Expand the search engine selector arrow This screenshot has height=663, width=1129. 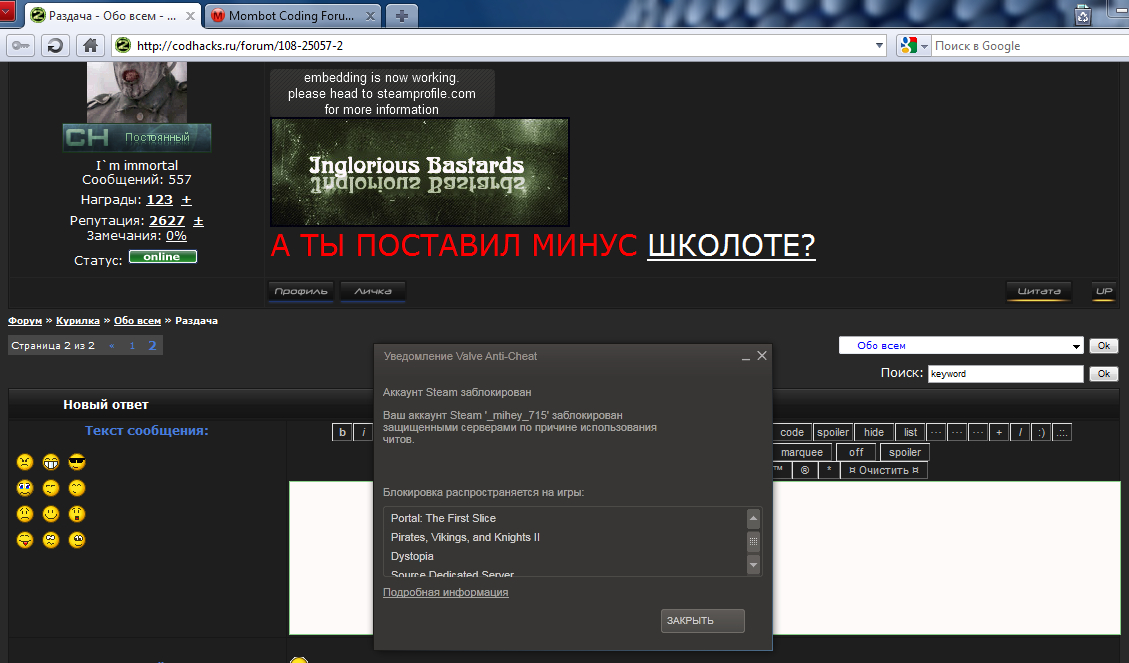click(925, 46)
